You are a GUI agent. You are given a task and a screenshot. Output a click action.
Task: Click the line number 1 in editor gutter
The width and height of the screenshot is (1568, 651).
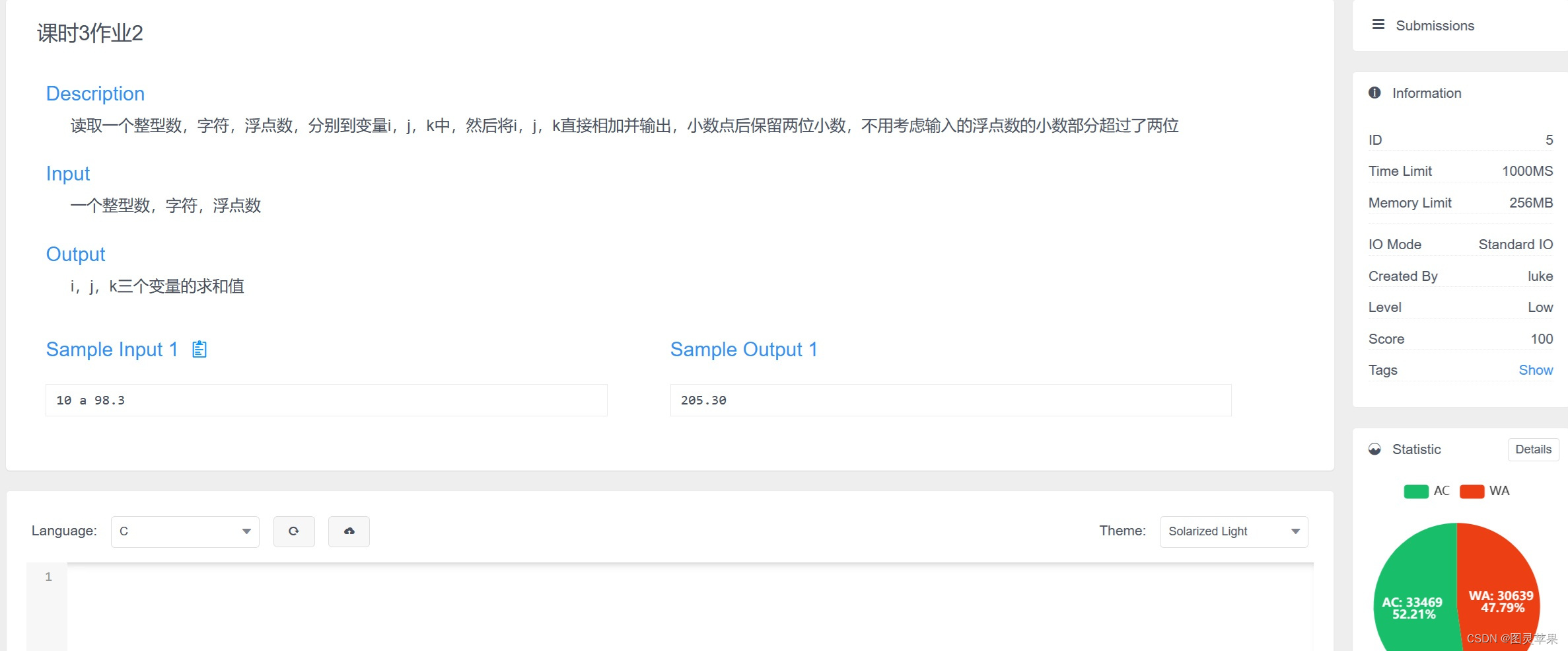pos(48,577)
